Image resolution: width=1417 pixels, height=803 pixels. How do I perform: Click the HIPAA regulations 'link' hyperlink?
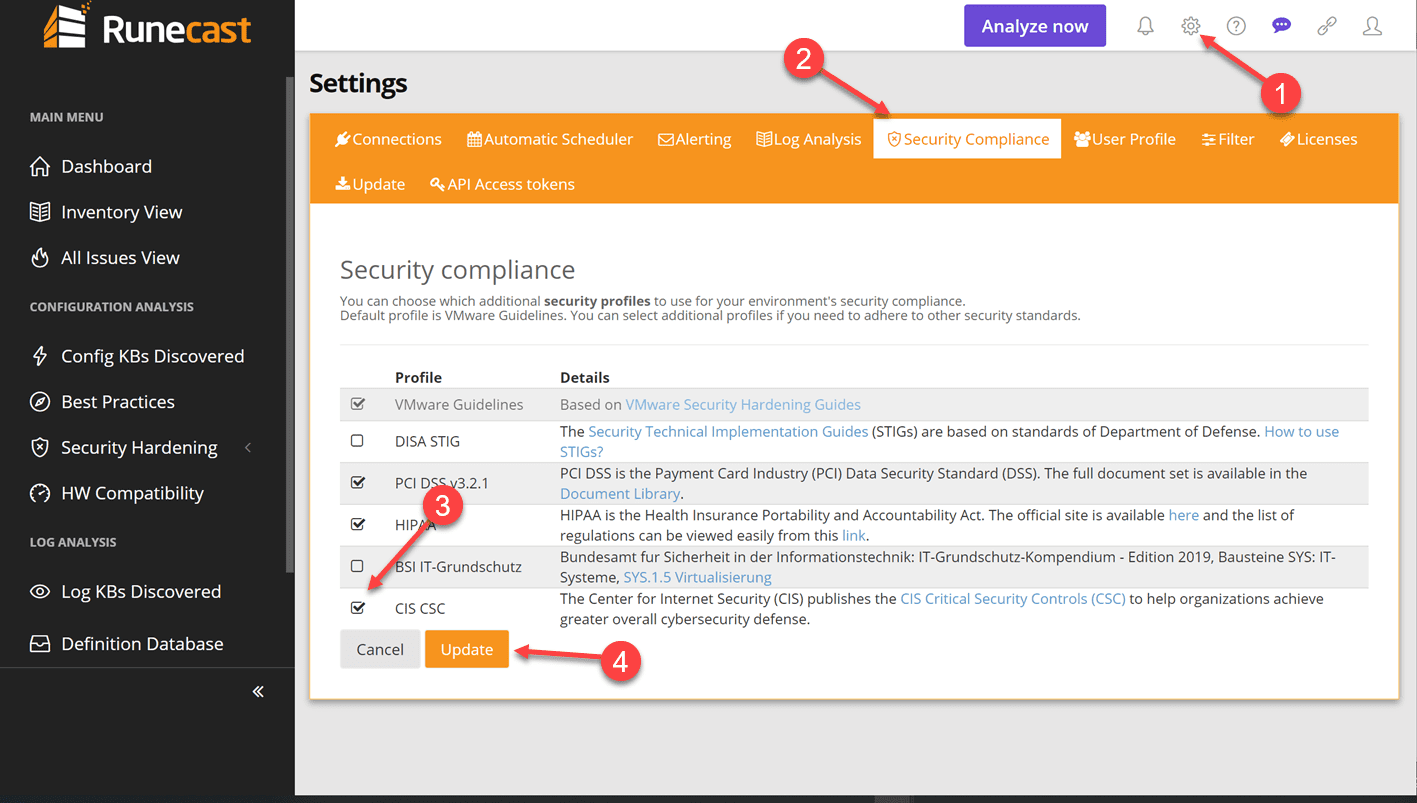tap(853, 536)
